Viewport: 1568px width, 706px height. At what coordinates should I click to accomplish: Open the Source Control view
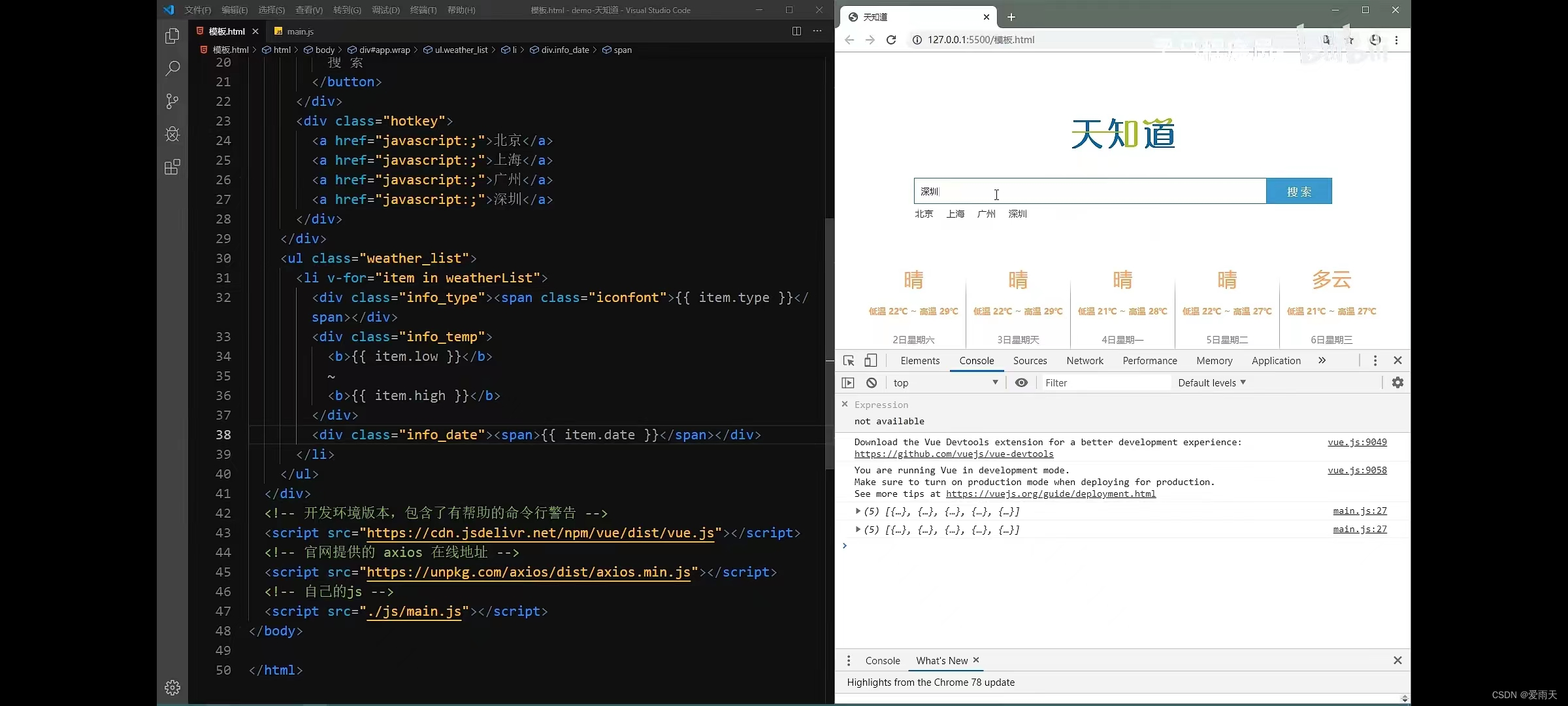click(x=172, y=101)
